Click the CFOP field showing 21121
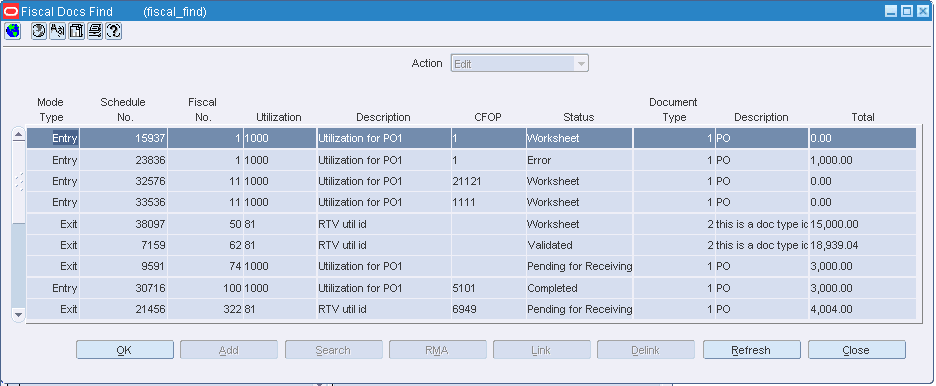 [x=488, y=181]
